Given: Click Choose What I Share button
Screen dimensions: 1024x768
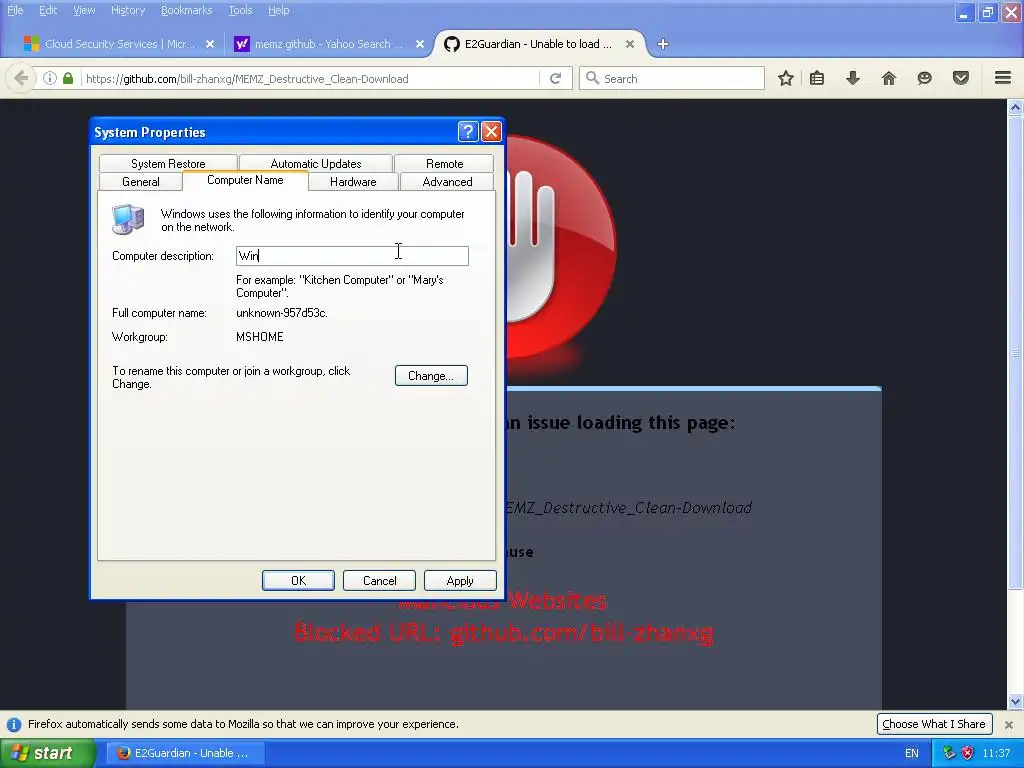Looking at the screenshot, I should (934, 724).
